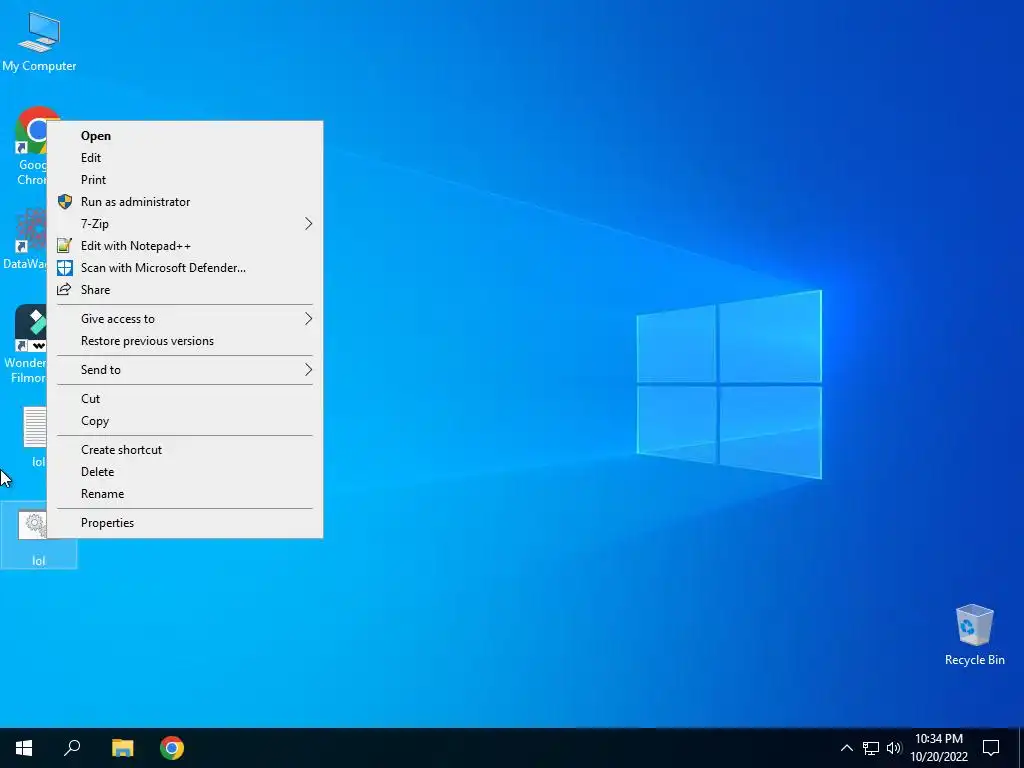
Task: Choose Cut from the context menu
Action: [x=185, y=398]
